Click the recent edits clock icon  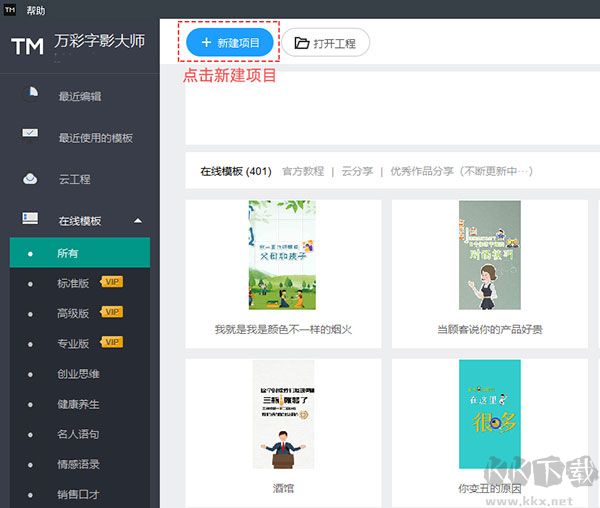31,95
